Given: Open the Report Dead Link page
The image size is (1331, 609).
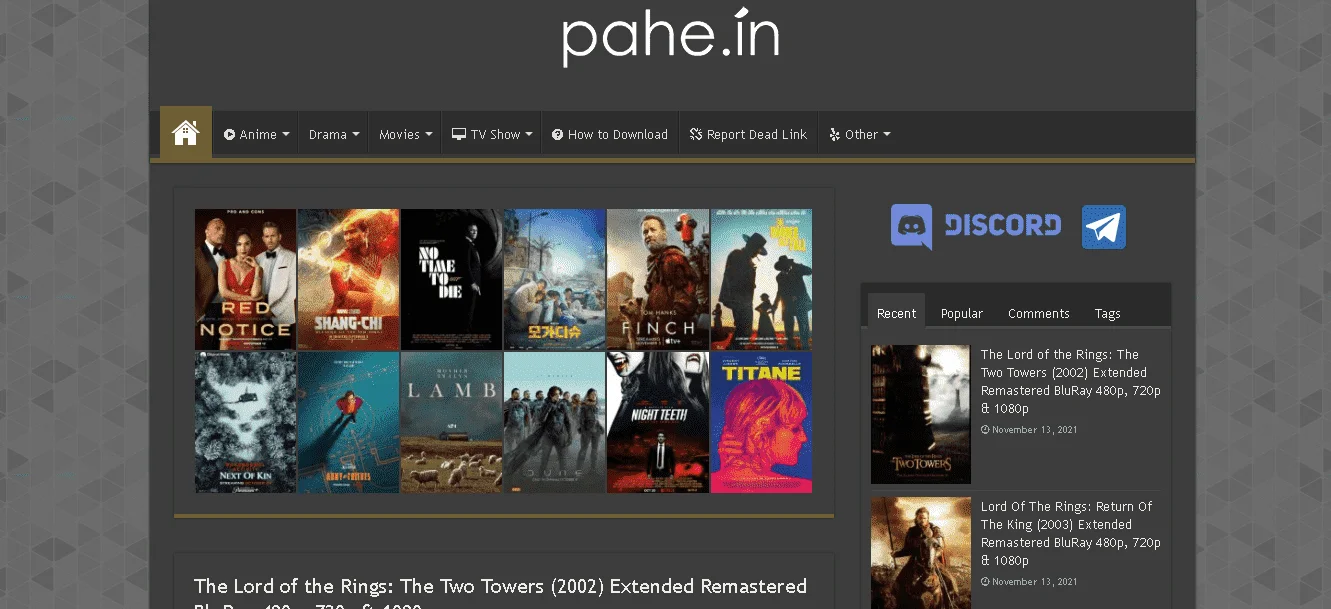Looking at the screenshot, I should [748, 134].
